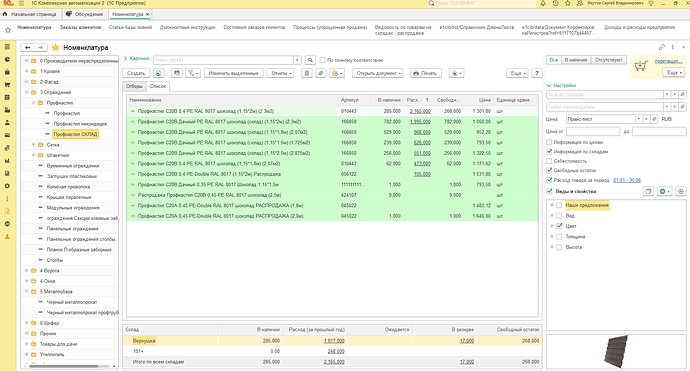The width and height of the screenshot is (690, 371).
Task: Click the shopping cart icon in yellow panel
Action: pos(641,66)
